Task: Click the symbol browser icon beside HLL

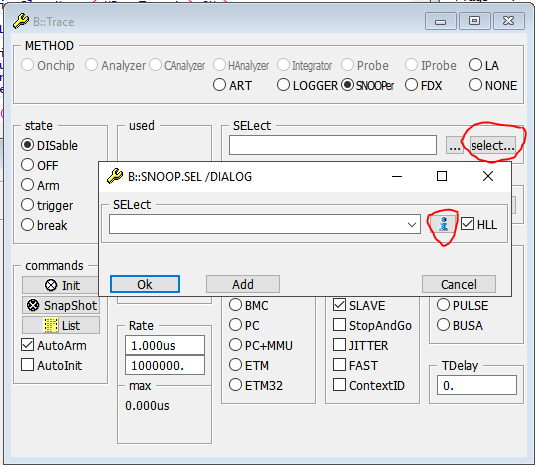Action: tap(443, 224)
